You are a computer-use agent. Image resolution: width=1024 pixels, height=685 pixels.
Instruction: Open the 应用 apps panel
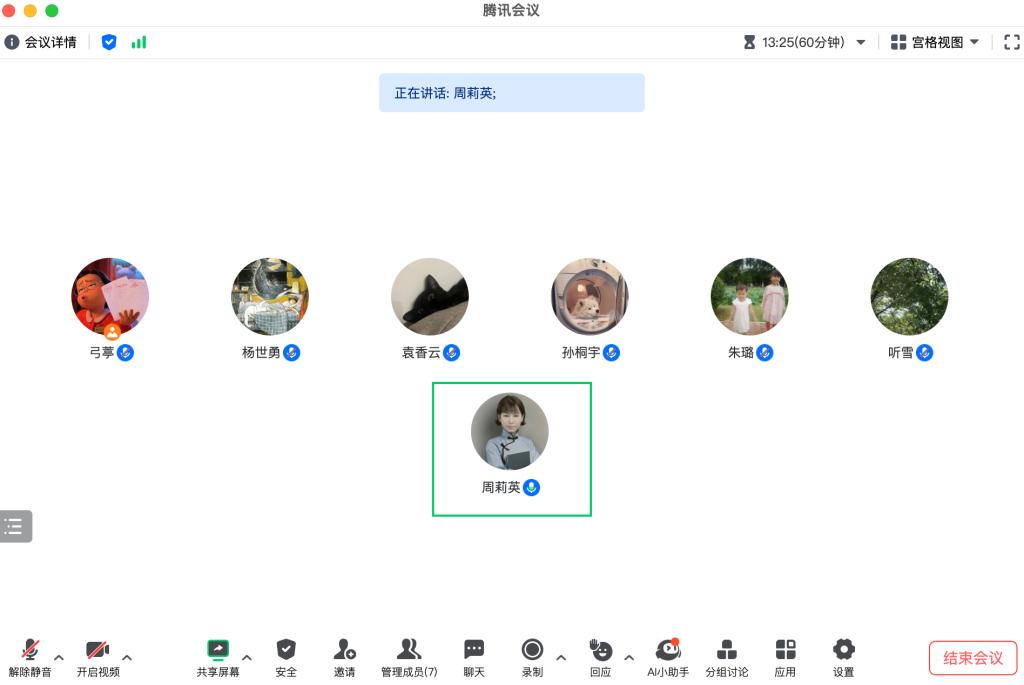(785, 658)
